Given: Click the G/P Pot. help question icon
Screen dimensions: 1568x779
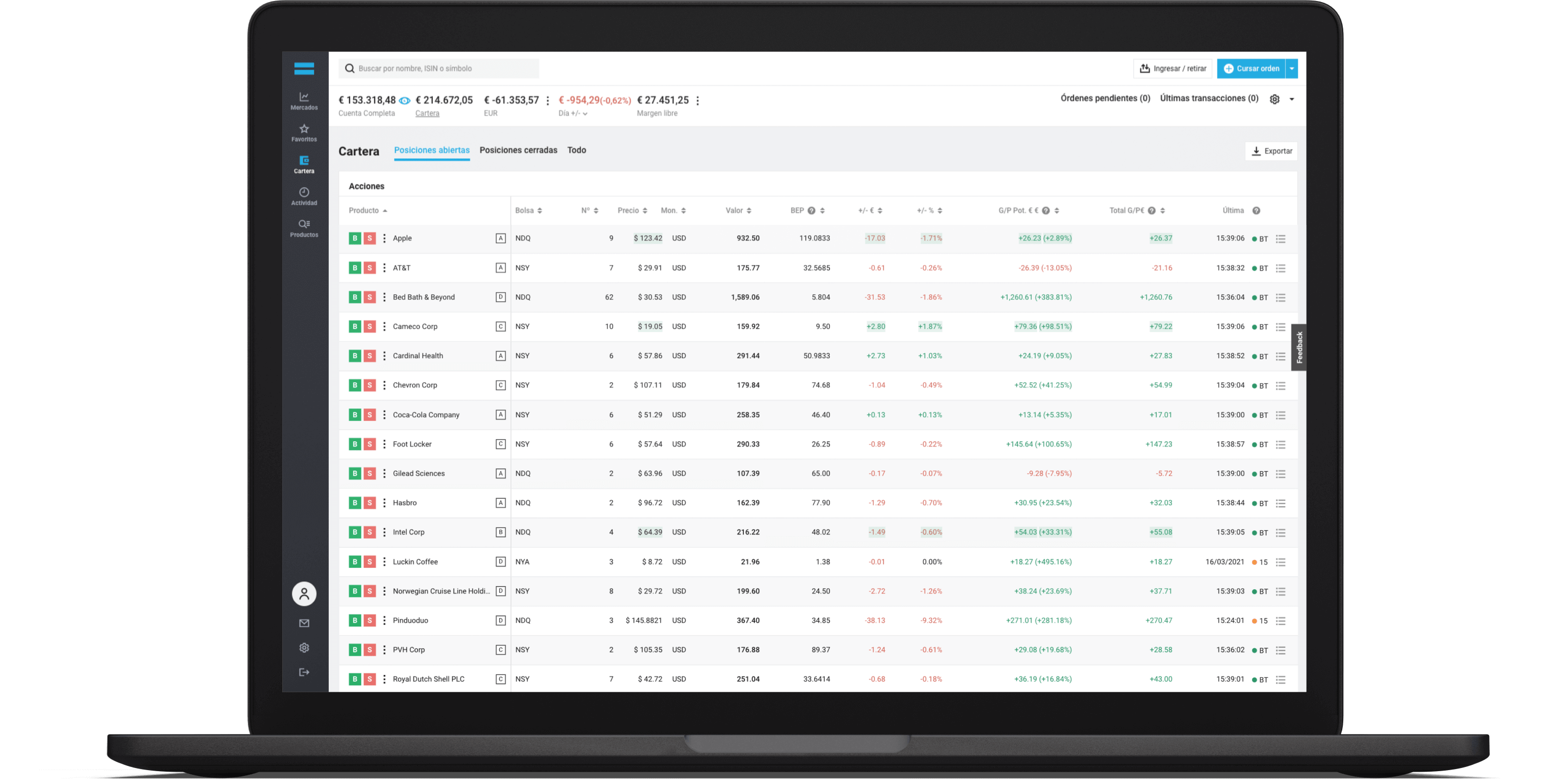Looking at the screenshot, I should coord(1046,211).
